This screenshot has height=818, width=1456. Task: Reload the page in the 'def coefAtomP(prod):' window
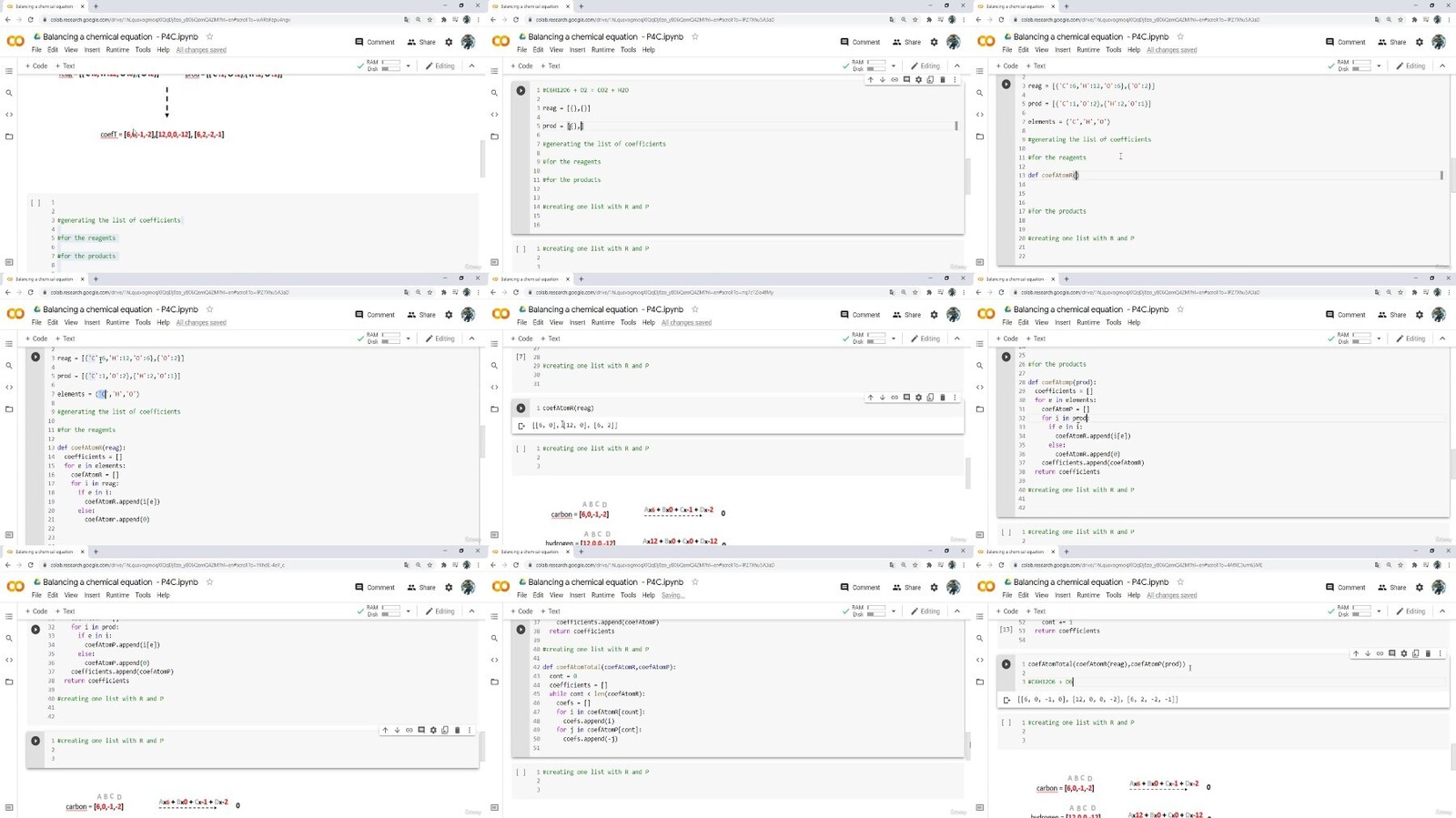coord(1001,292)
